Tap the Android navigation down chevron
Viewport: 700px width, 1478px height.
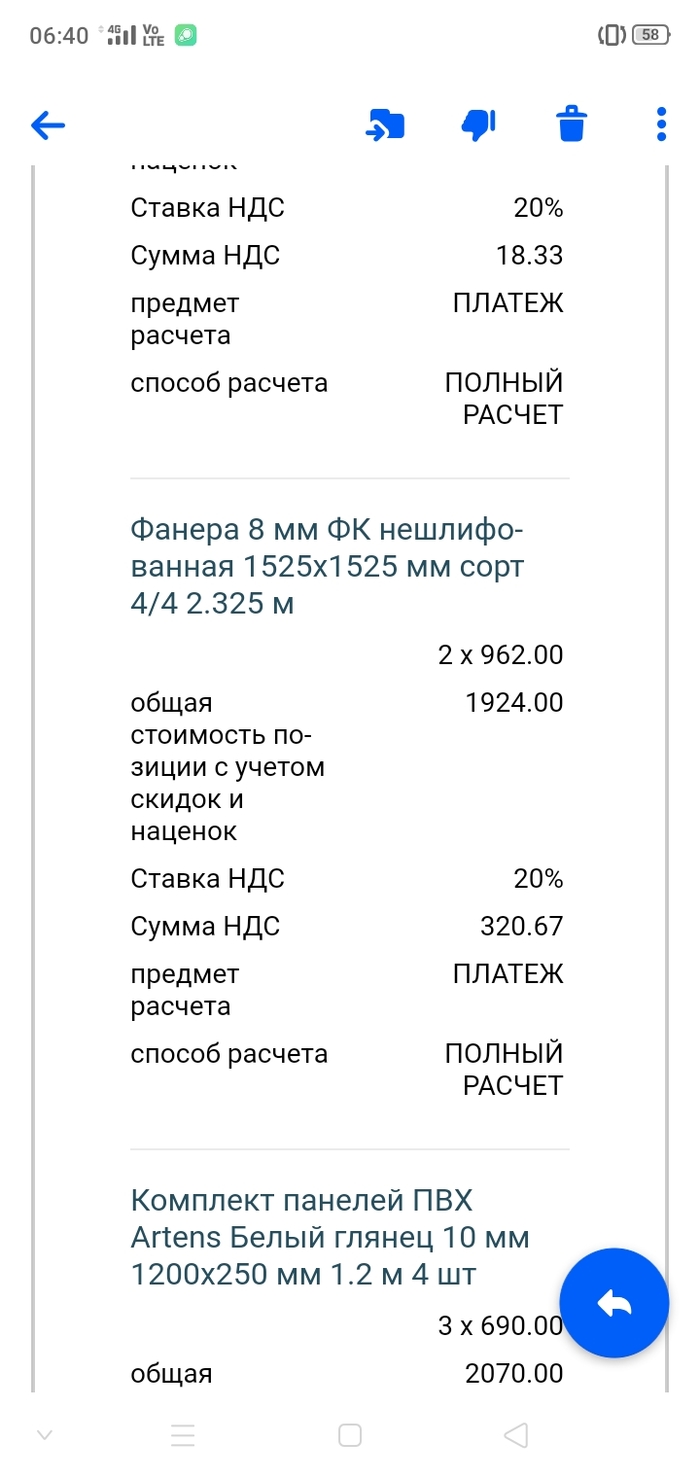pos(44,1436)
